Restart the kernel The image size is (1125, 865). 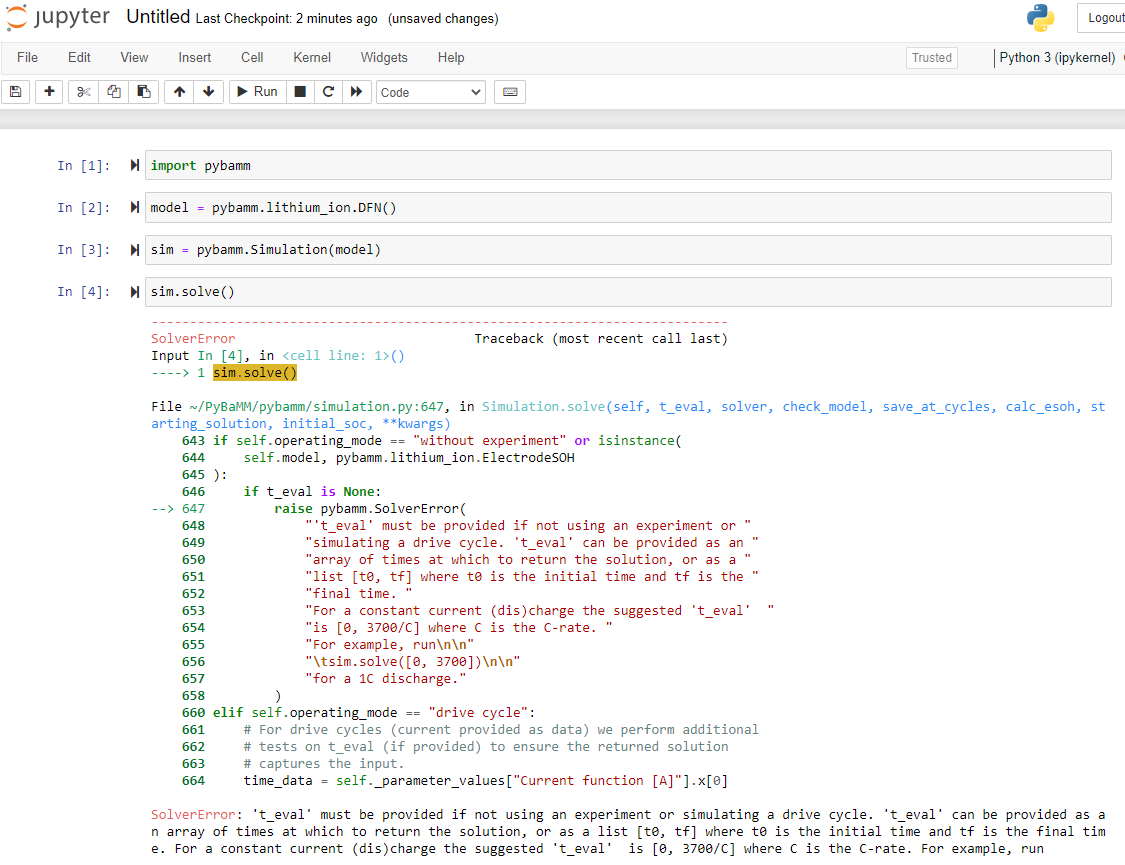(x=328, y=91)
